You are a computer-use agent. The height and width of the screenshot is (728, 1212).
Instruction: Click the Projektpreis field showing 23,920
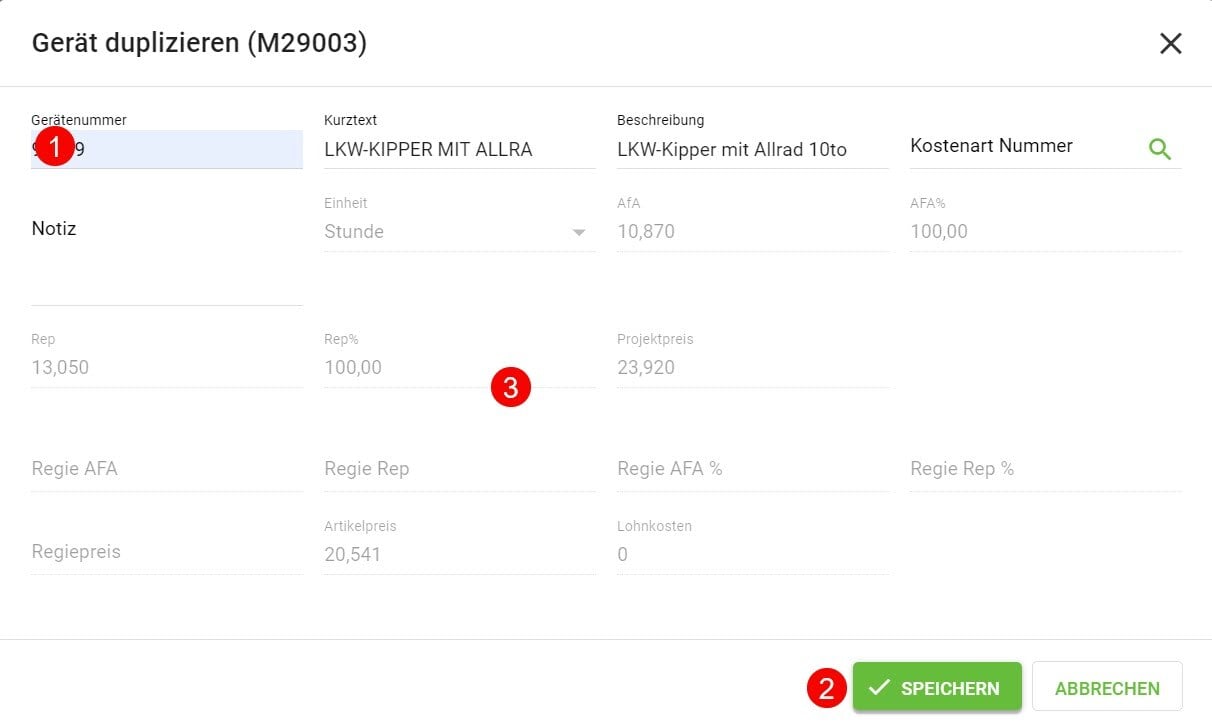pos(751,367)
